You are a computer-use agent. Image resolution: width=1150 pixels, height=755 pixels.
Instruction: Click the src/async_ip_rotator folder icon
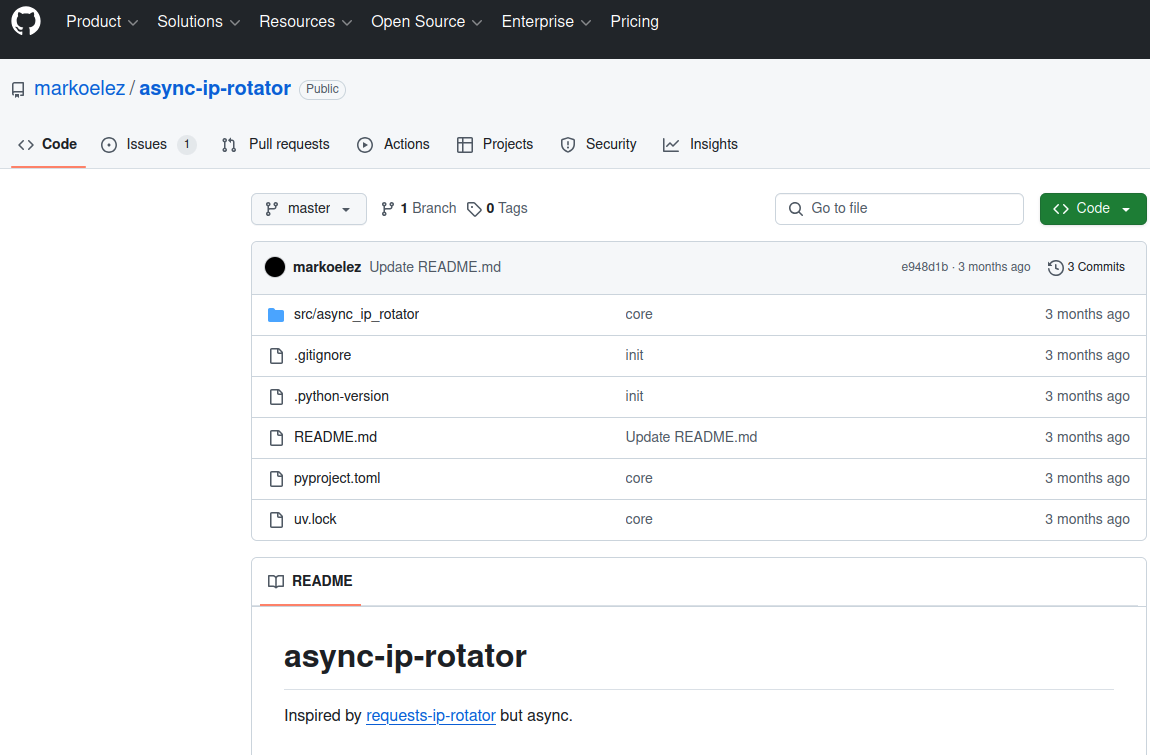pyautogui.click(x=276, y=314)
